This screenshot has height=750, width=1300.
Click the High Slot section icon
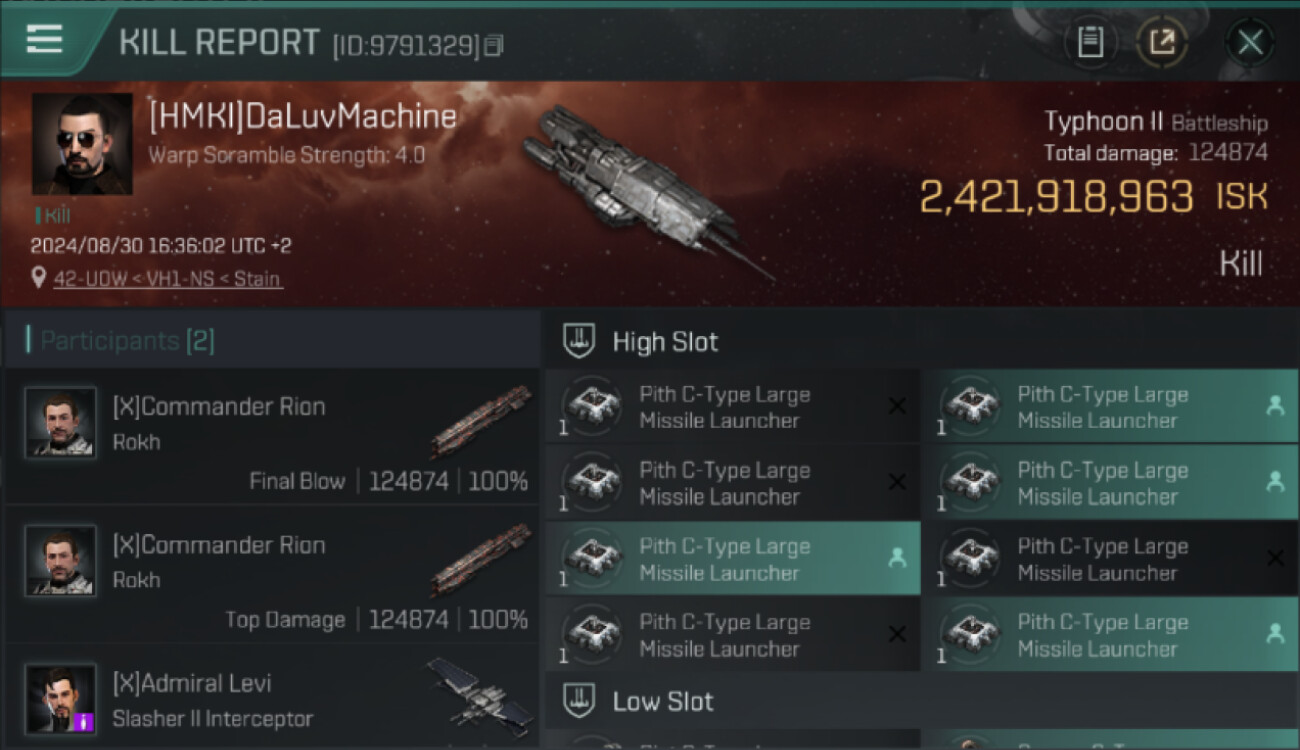point(580,341)
